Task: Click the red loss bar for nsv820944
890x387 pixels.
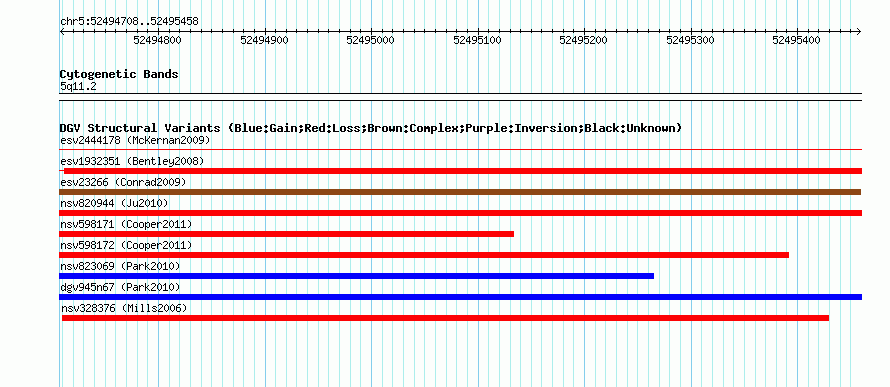Action: click(x=461, y=213)
